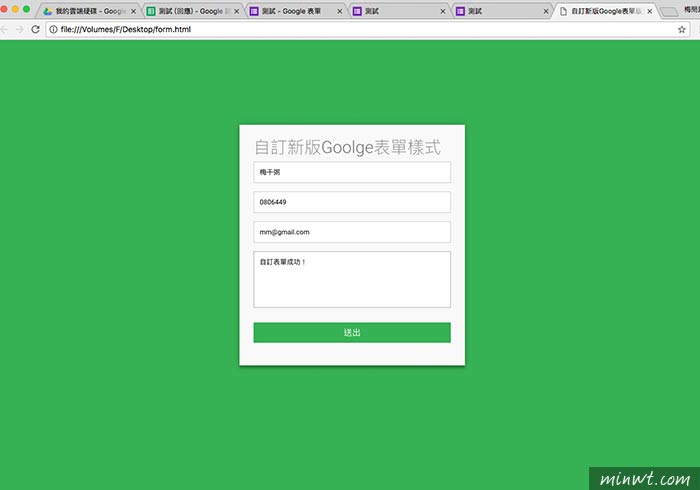
Task: Select the 測試 tab right after 測試 - Google 表單 tab
Action: [399, 11]
